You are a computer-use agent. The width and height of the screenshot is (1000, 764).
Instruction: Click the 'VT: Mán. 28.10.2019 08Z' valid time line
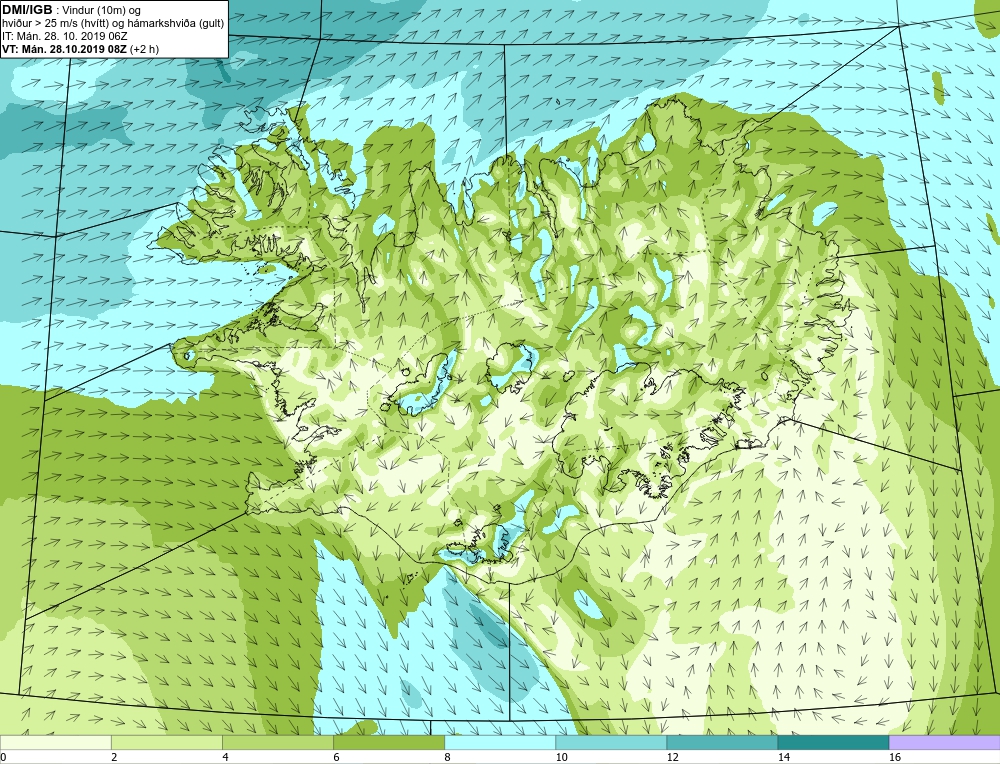point(80,49)
